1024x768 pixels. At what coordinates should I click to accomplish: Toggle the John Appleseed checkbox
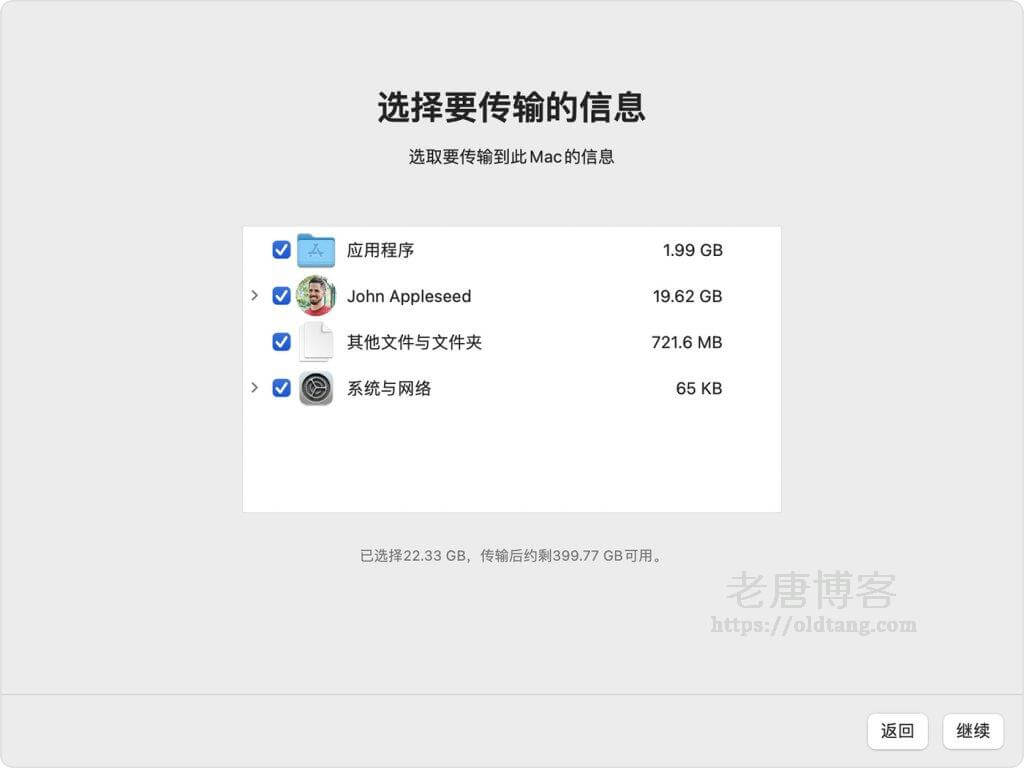(282, 296)
